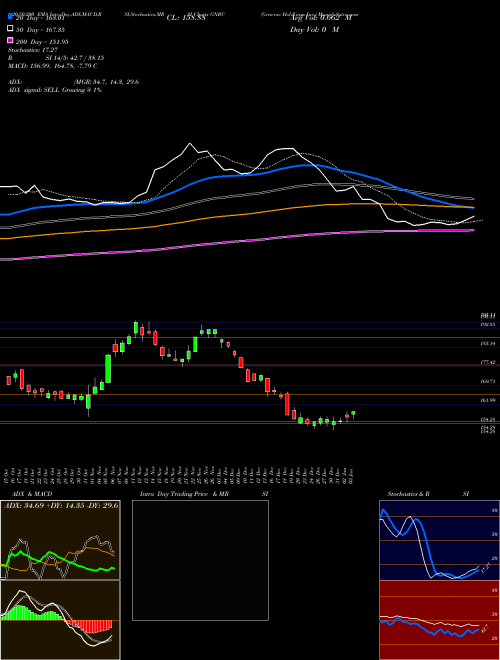The width and height of the screenshot is (500, 660).
Task: Open the blue Stochastics chart panel
Action: point(439,540)
